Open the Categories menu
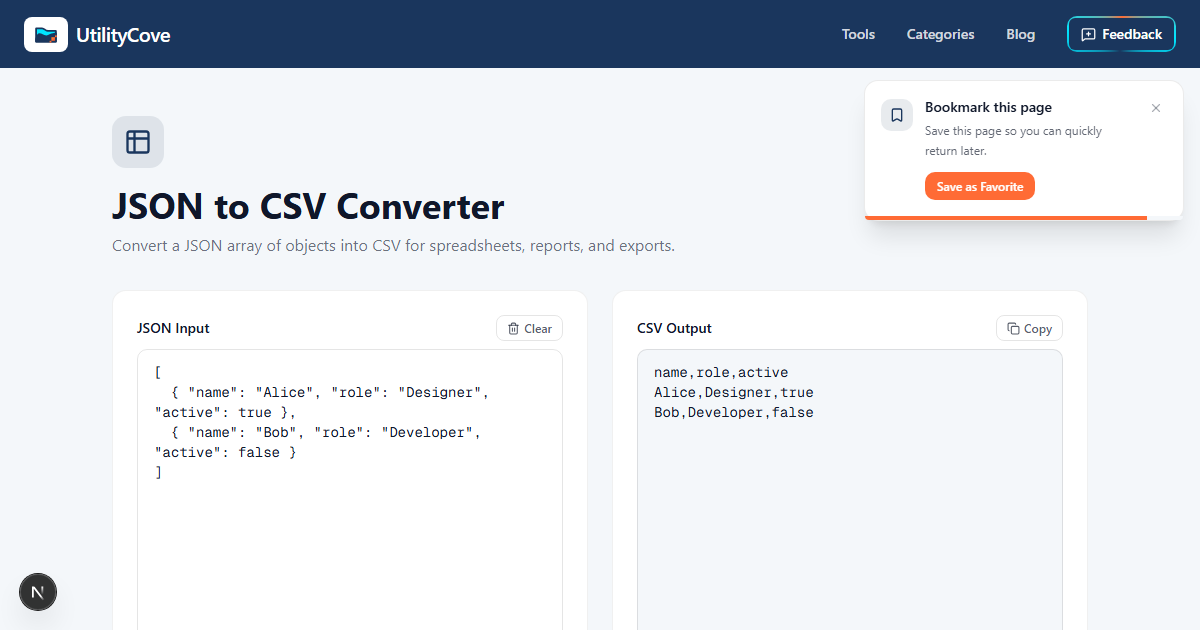Image resolution: width=1200 pixels, height=630 pixels. [940, 34]
